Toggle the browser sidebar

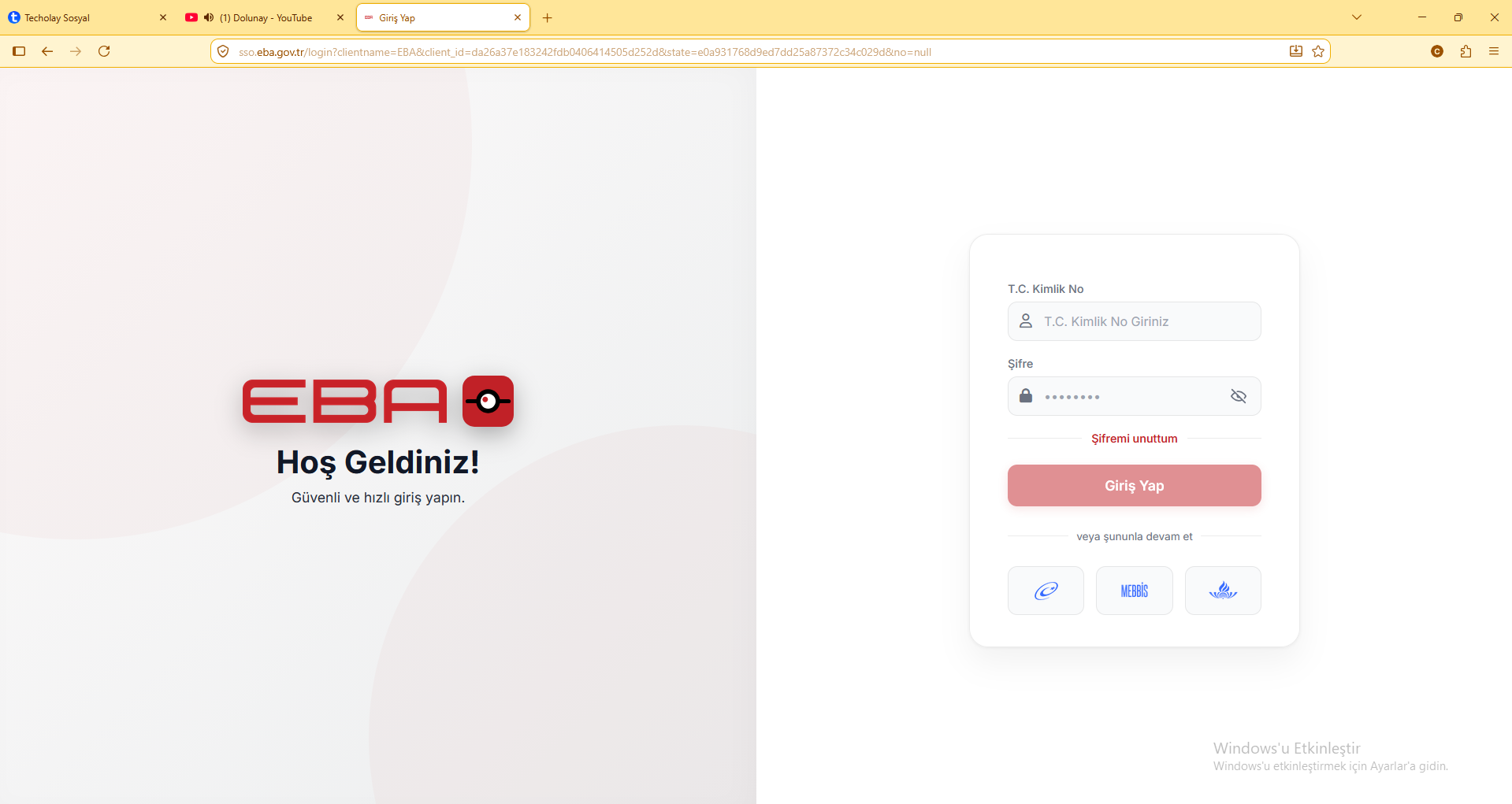19,51
